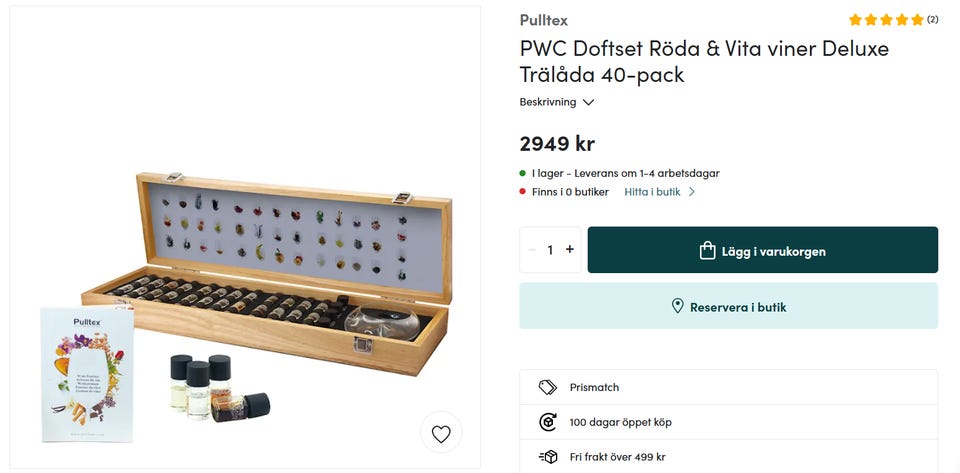Click the Reservera i butik button
This screenshot has width=960, height=473.
pos(728,306)
